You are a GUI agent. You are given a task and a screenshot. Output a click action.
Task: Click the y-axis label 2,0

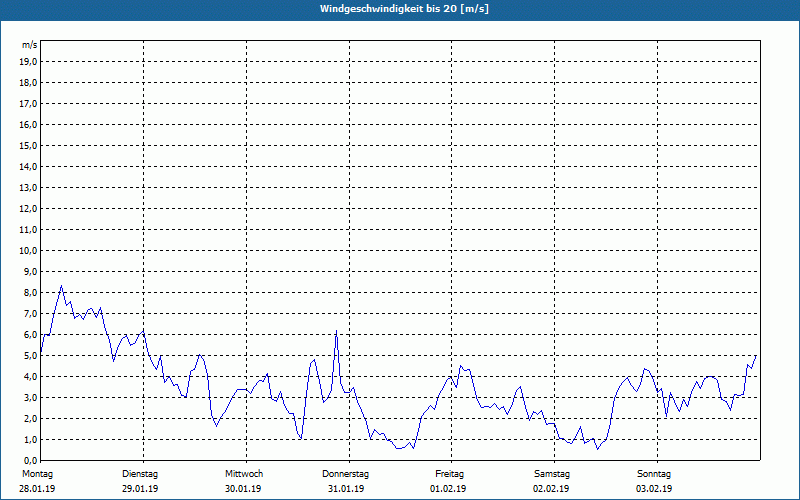(x=30, y=418)
